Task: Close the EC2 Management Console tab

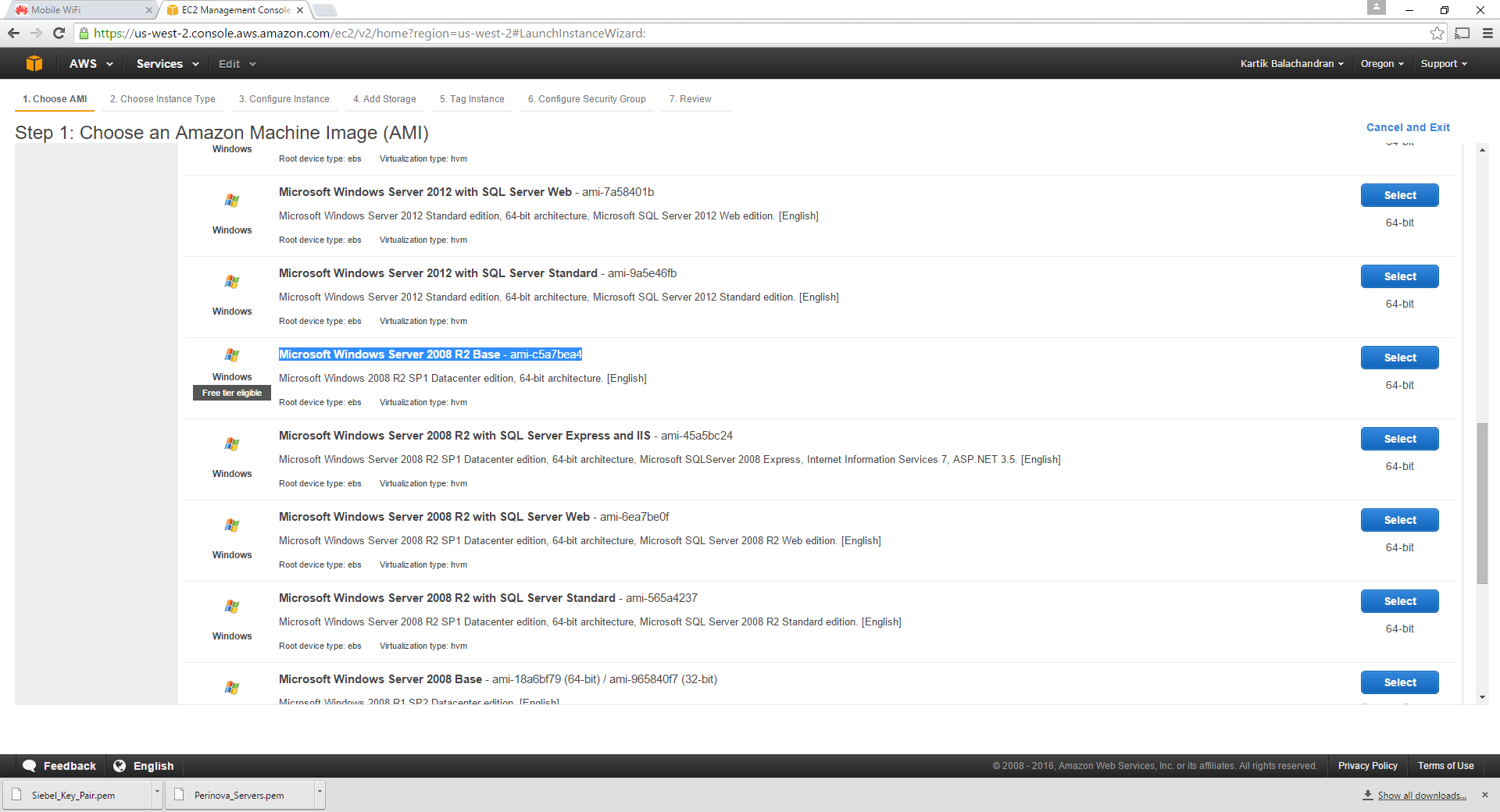Action: 300,10
